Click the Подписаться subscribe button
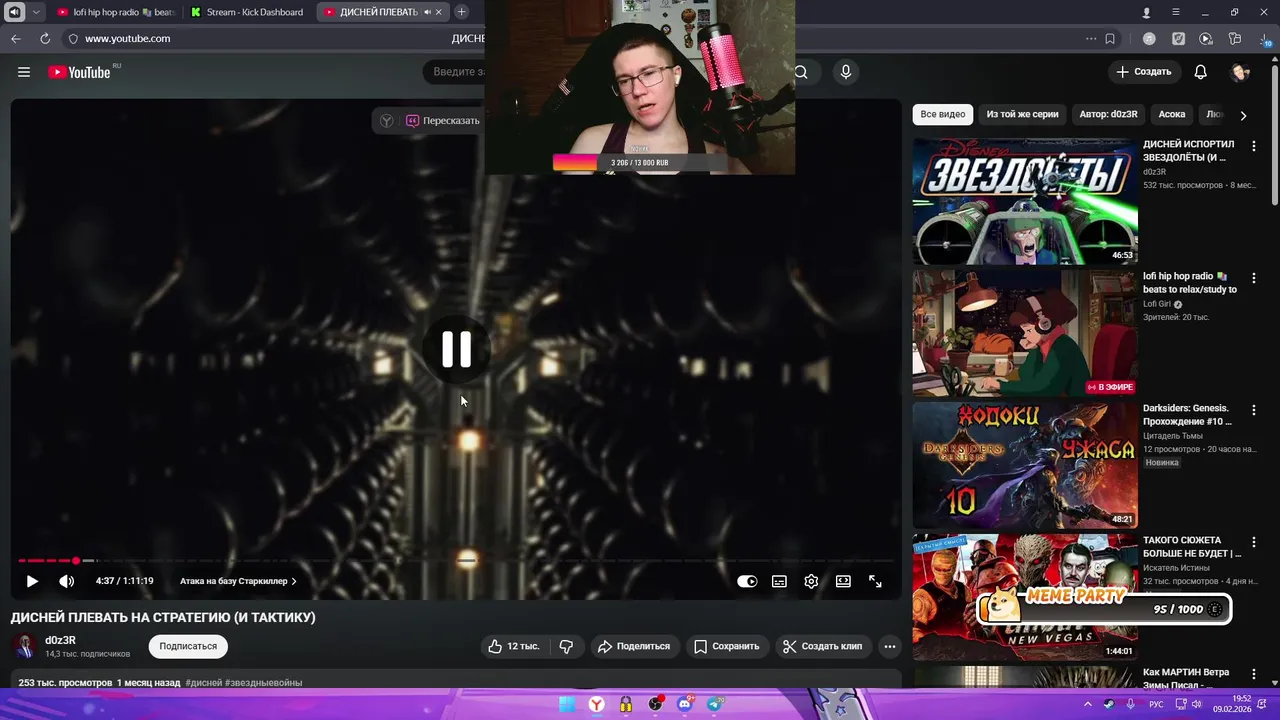The height and width of the screenshot is (720, 1280). 188,646
